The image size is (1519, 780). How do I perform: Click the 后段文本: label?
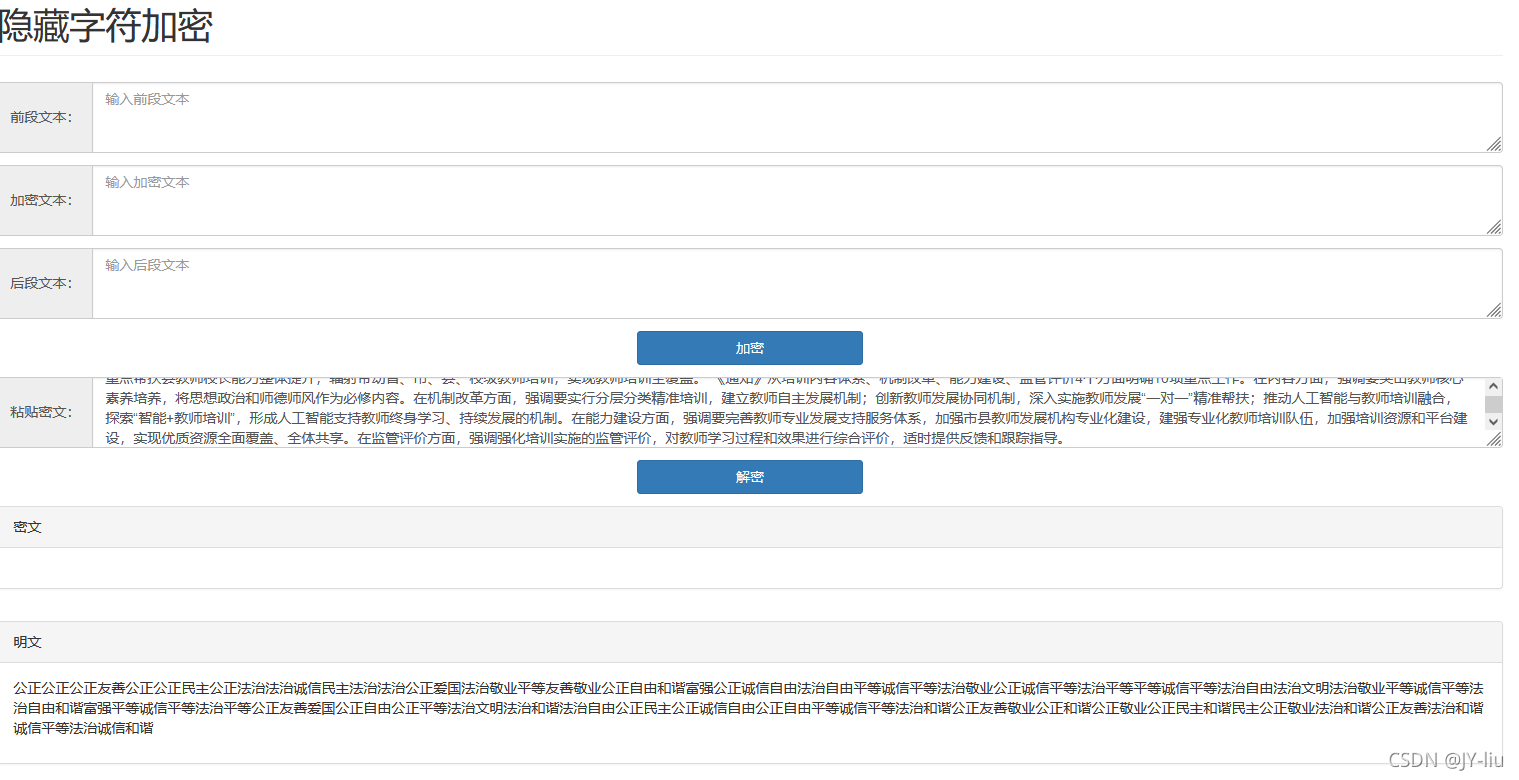pos(41,283)
